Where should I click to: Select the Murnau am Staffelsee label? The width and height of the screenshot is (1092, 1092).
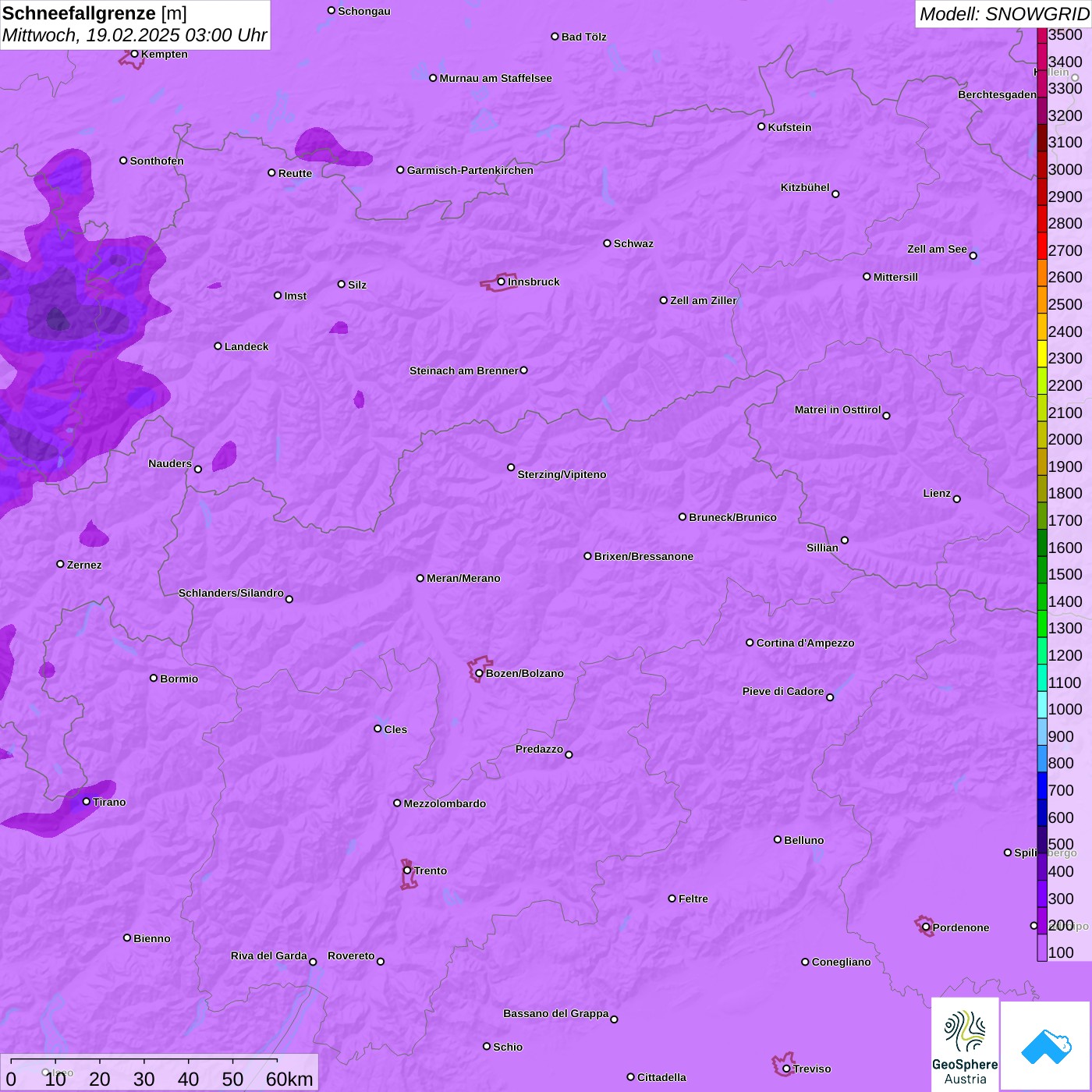(x=495, y=78)
